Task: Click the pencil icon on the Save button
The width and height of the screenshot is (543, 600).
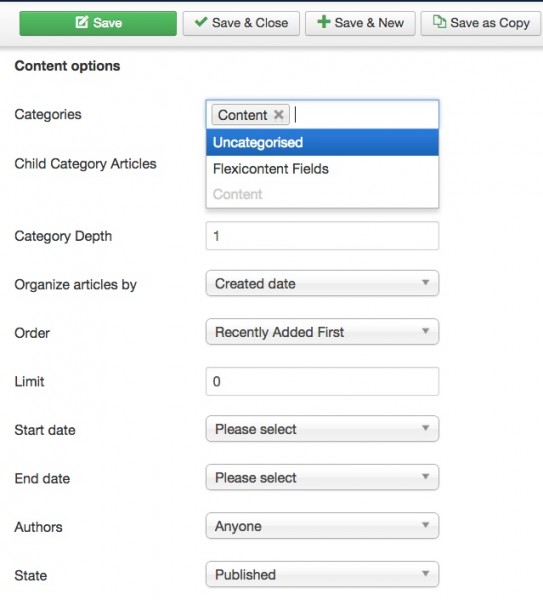Action: 82,22
